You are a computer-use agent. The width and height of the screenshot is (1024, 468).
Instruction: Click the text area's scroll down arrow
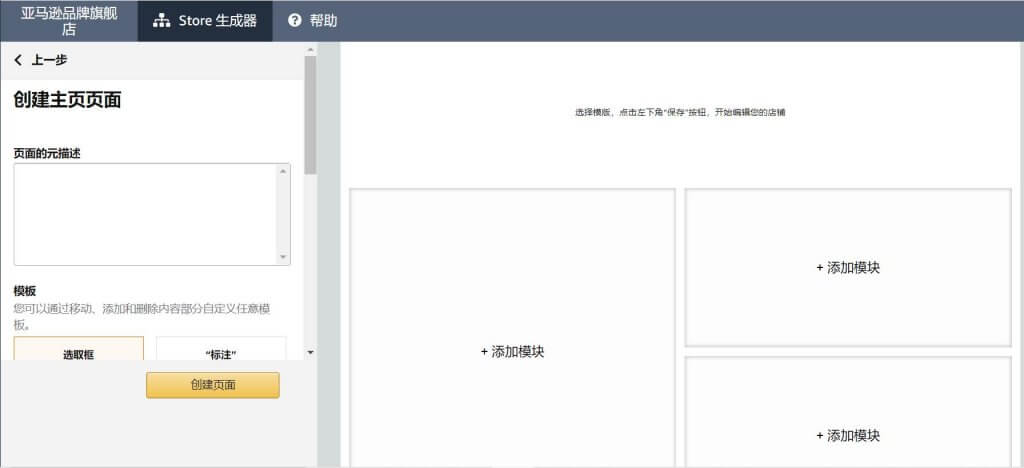tap(283, 257)
